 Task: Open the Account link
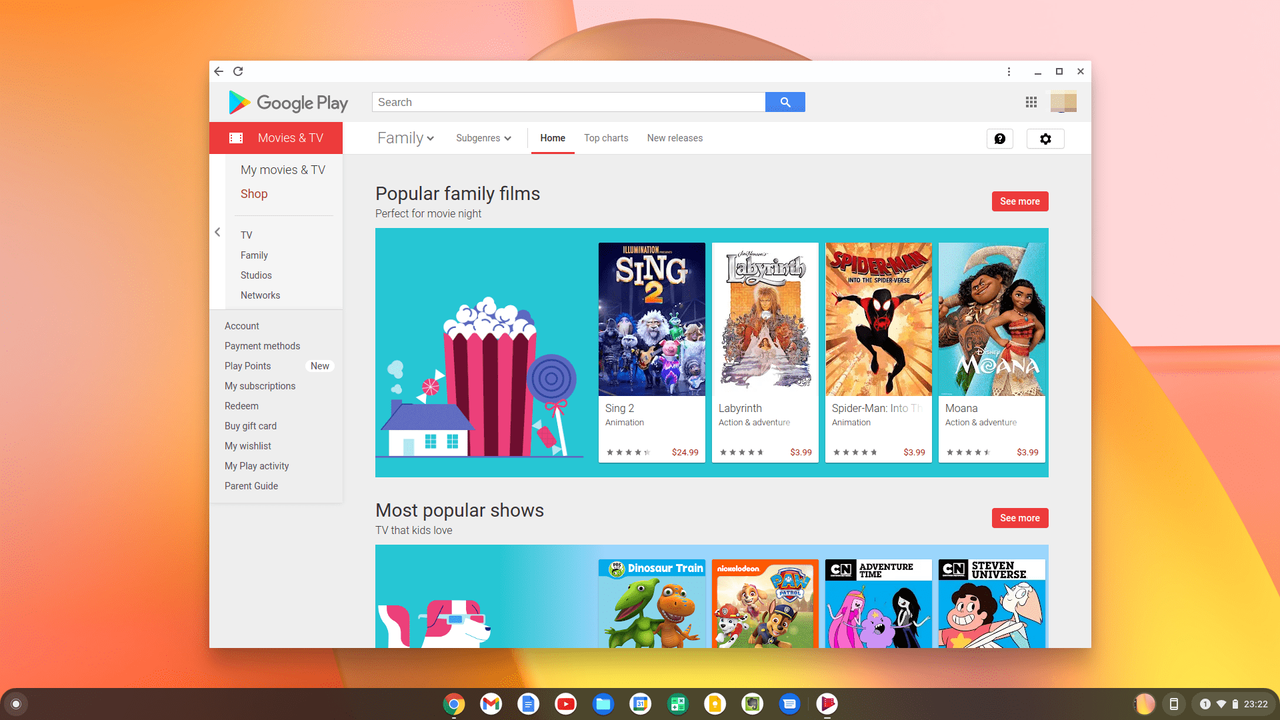(x=242, y=326)
